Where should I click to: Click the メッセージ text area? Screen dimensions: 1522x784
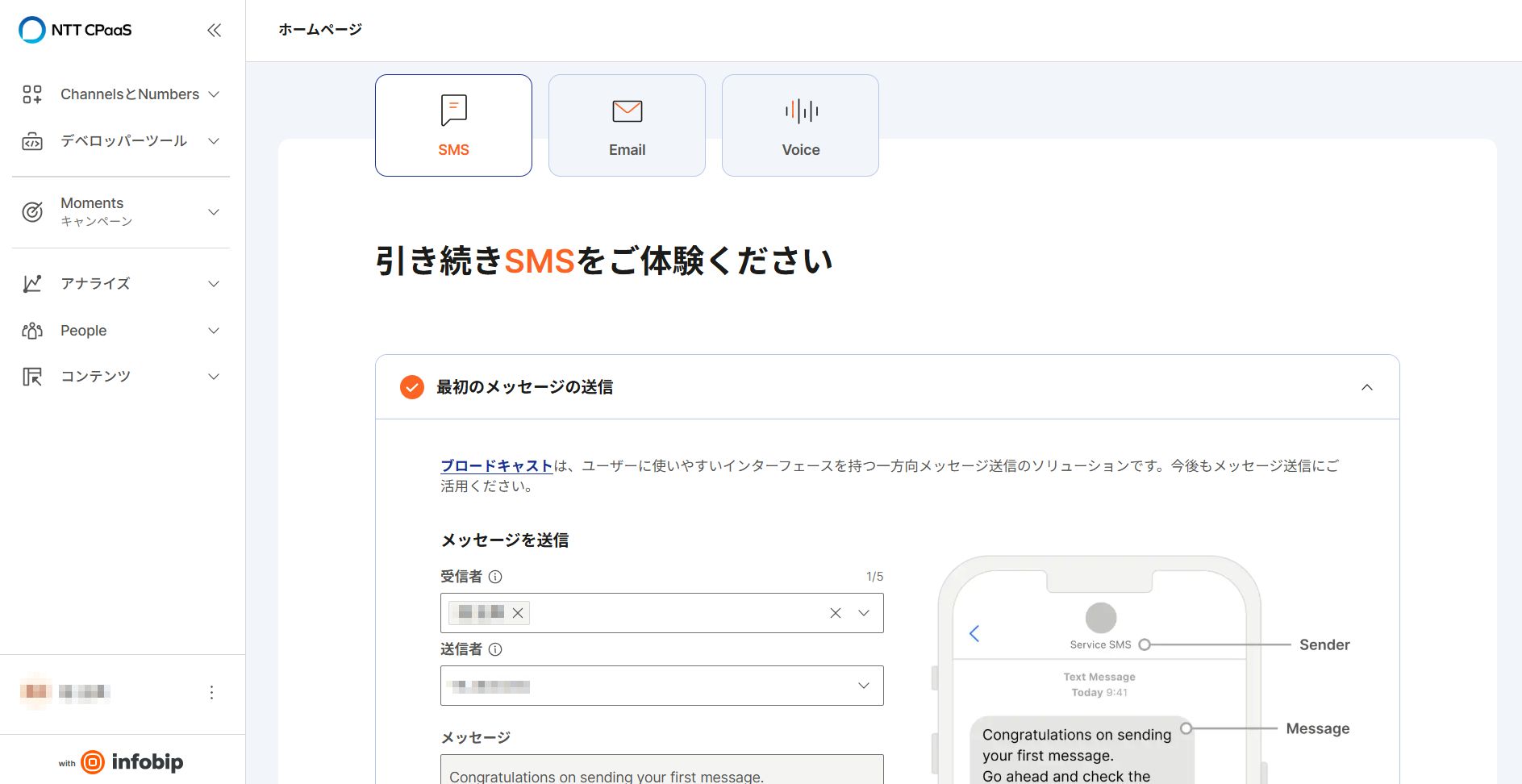tap(662, 769)
